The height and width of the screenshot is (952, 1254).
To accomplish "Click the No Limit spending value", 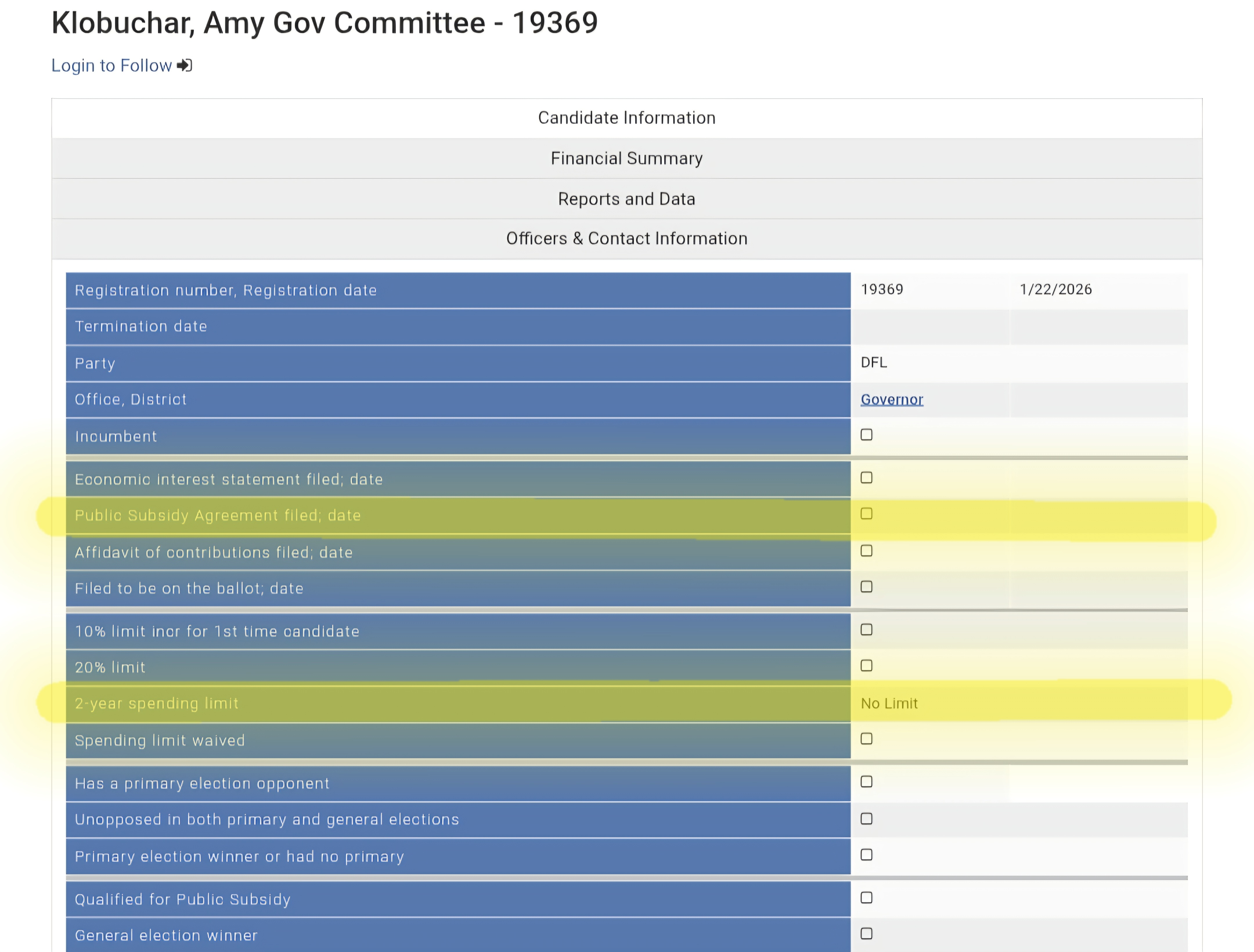I will (x=889, y=704).
